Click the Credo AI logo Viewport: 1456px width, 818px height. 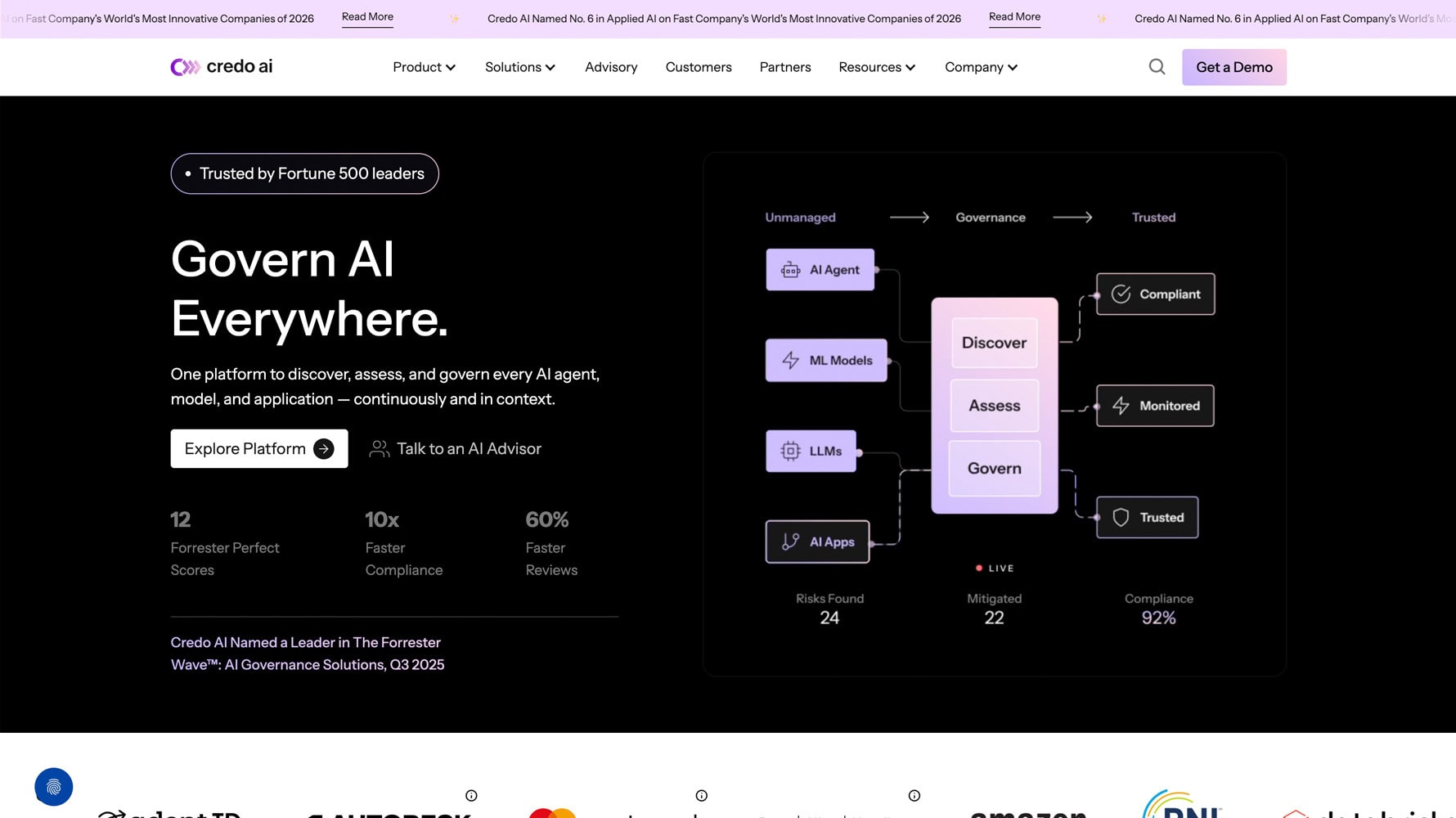click(x=221, y=67)
